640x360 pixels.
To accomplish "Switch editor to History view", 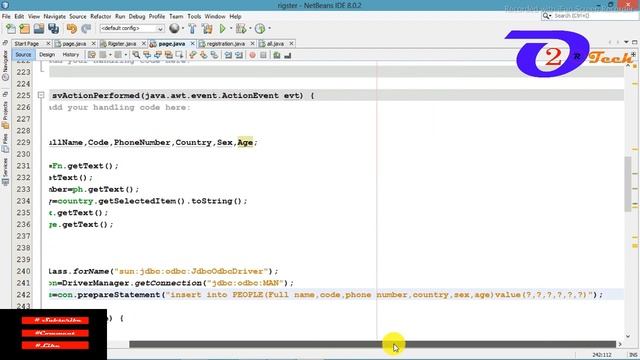I will pos(71,55).
